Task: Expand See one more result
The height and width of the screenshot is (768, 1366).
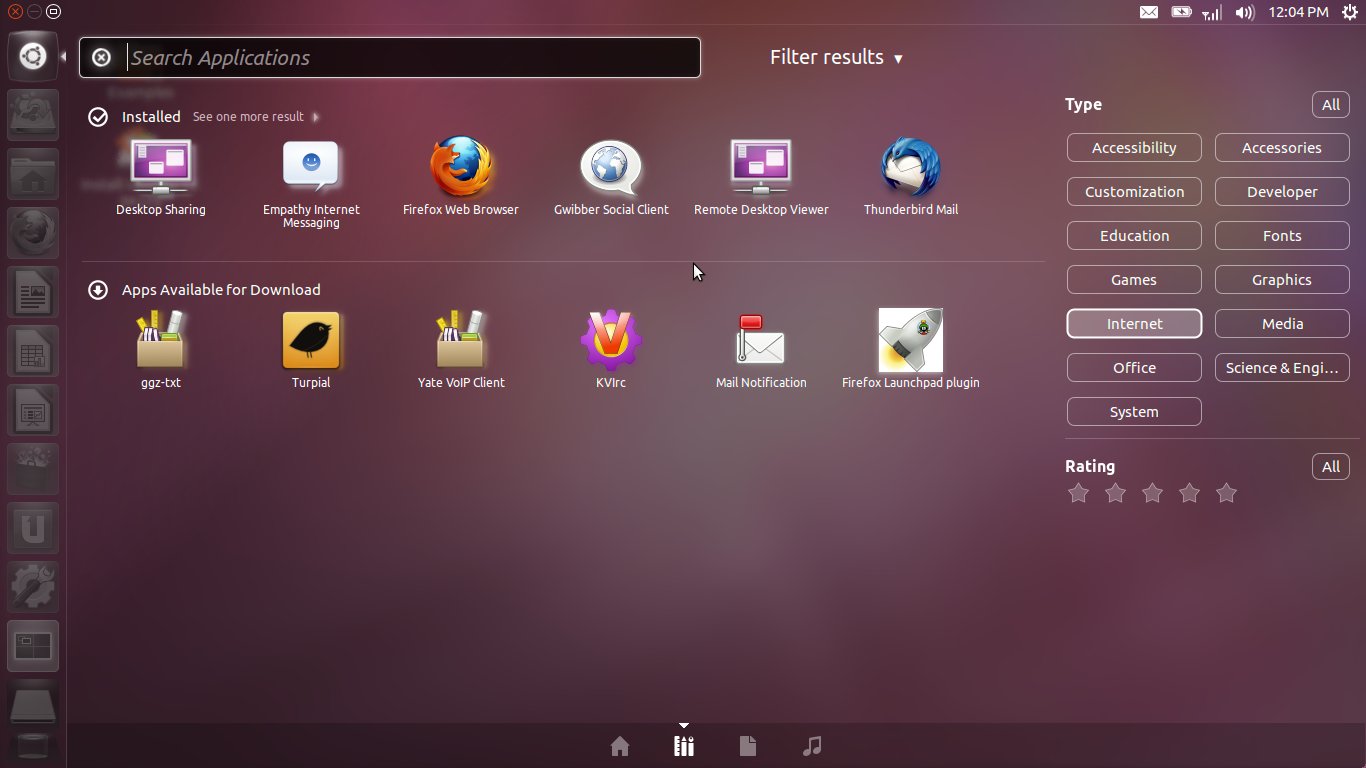Action: click(x=256, y=117)
